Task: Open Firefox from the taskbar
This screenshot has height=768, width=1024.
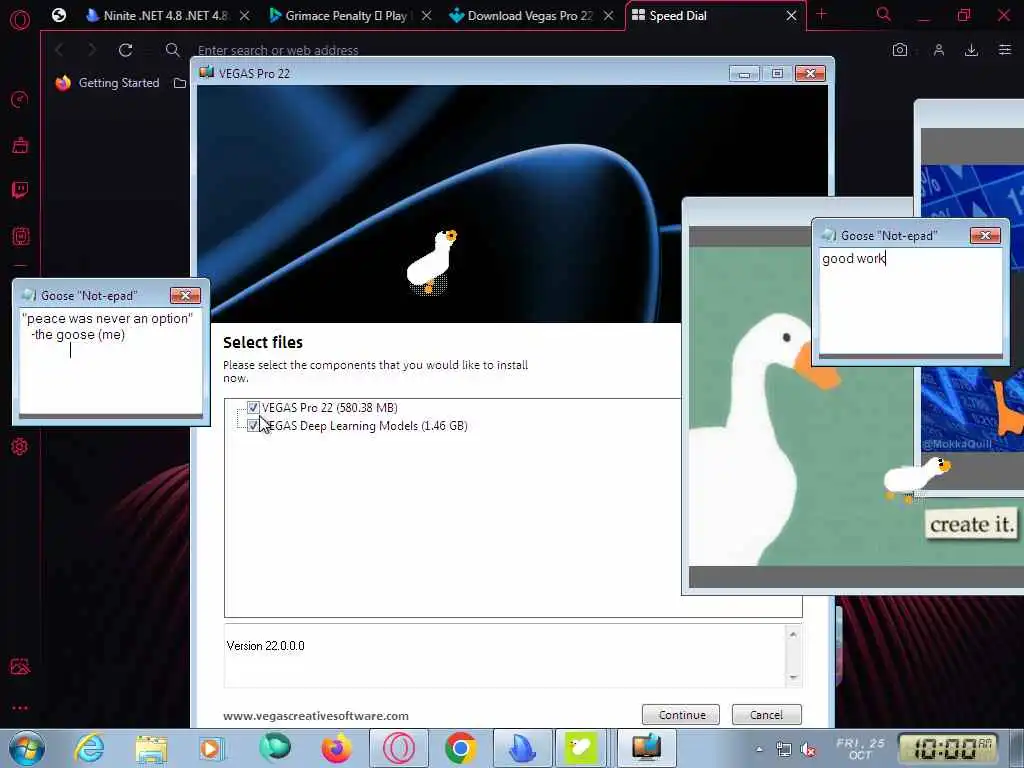Action: click(x=337, y=748)
